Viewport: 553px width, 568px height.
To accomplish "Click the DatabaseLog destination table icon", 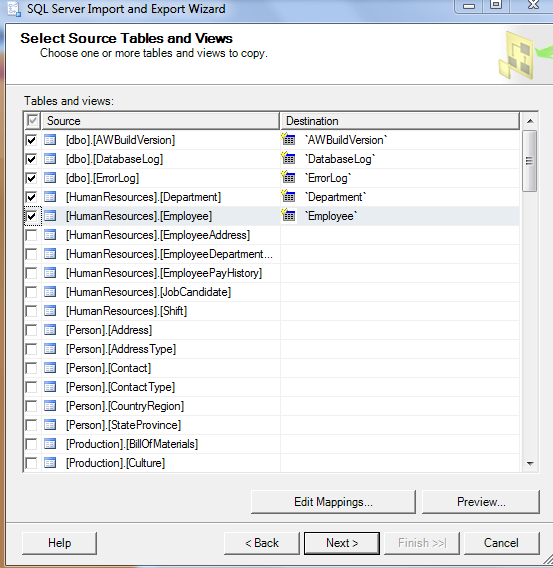I will point(288,158).
